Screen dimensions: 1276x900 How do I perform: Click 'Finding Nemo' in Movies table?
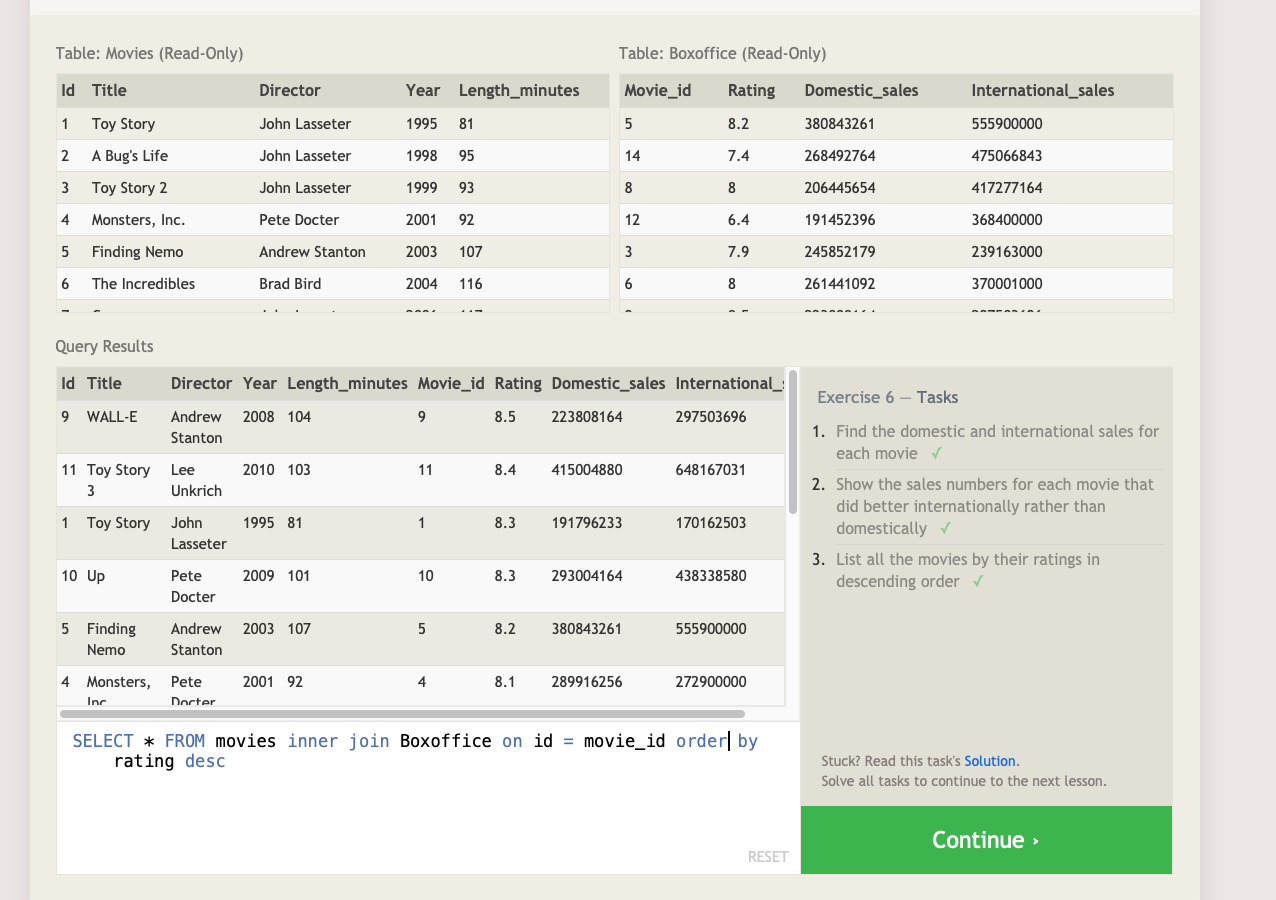[138, 252]
